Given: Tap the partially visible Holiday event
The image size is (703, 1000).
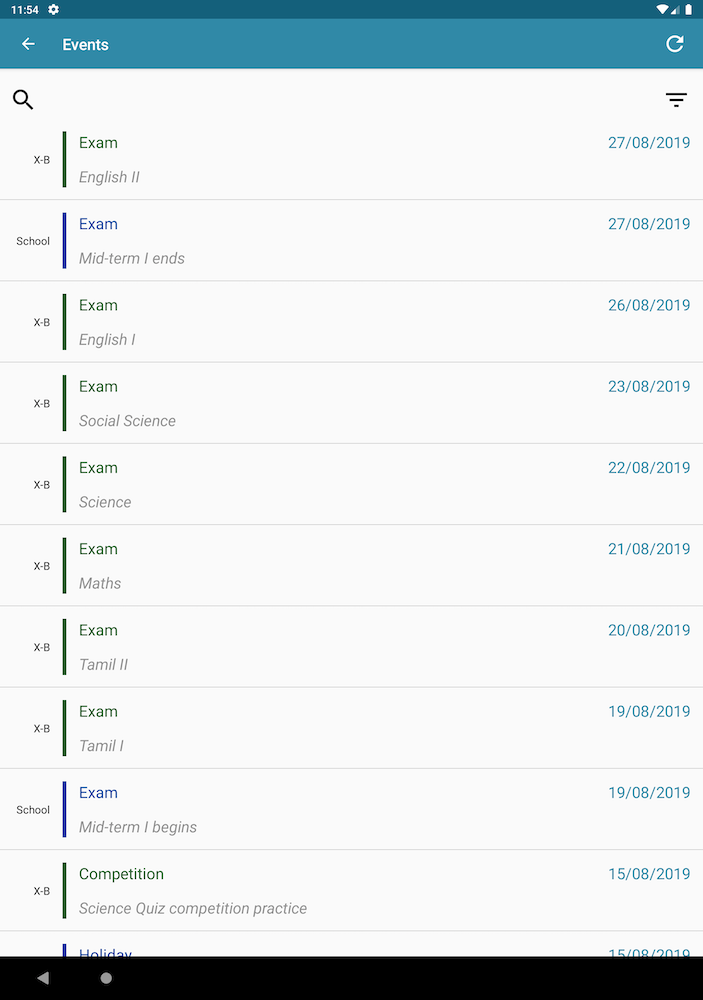Looking at the screenshot, I should [x=351, y=948].
